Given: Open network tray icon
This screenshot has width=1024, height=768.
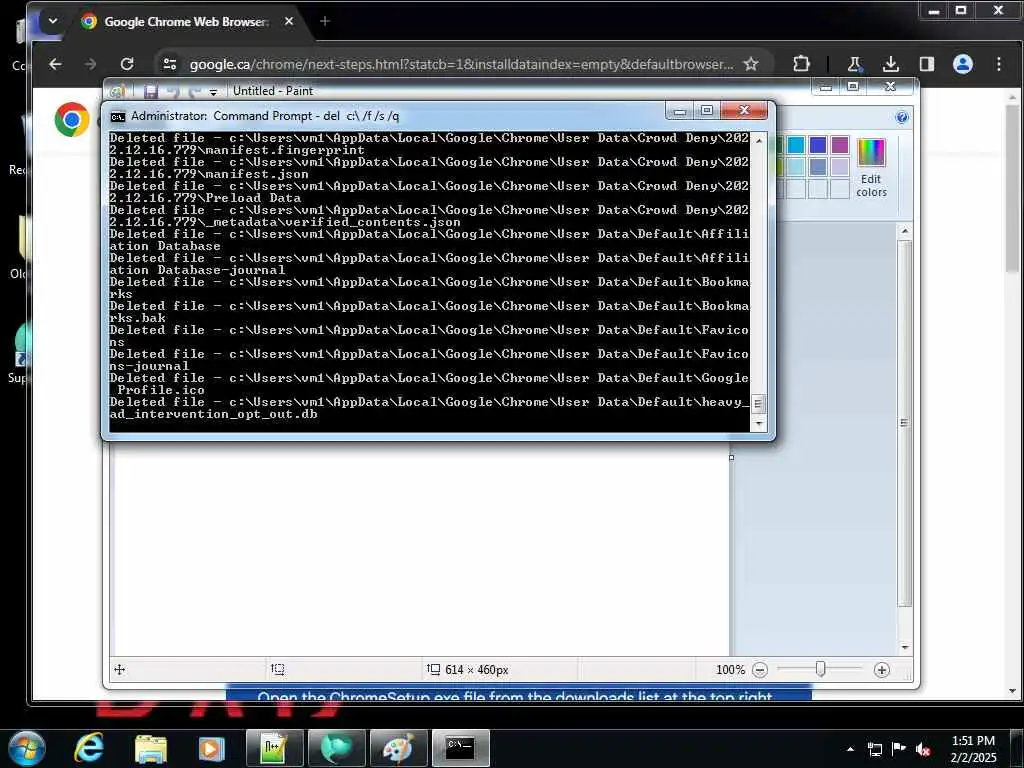Looking at the screenshot, I should 875,749.
